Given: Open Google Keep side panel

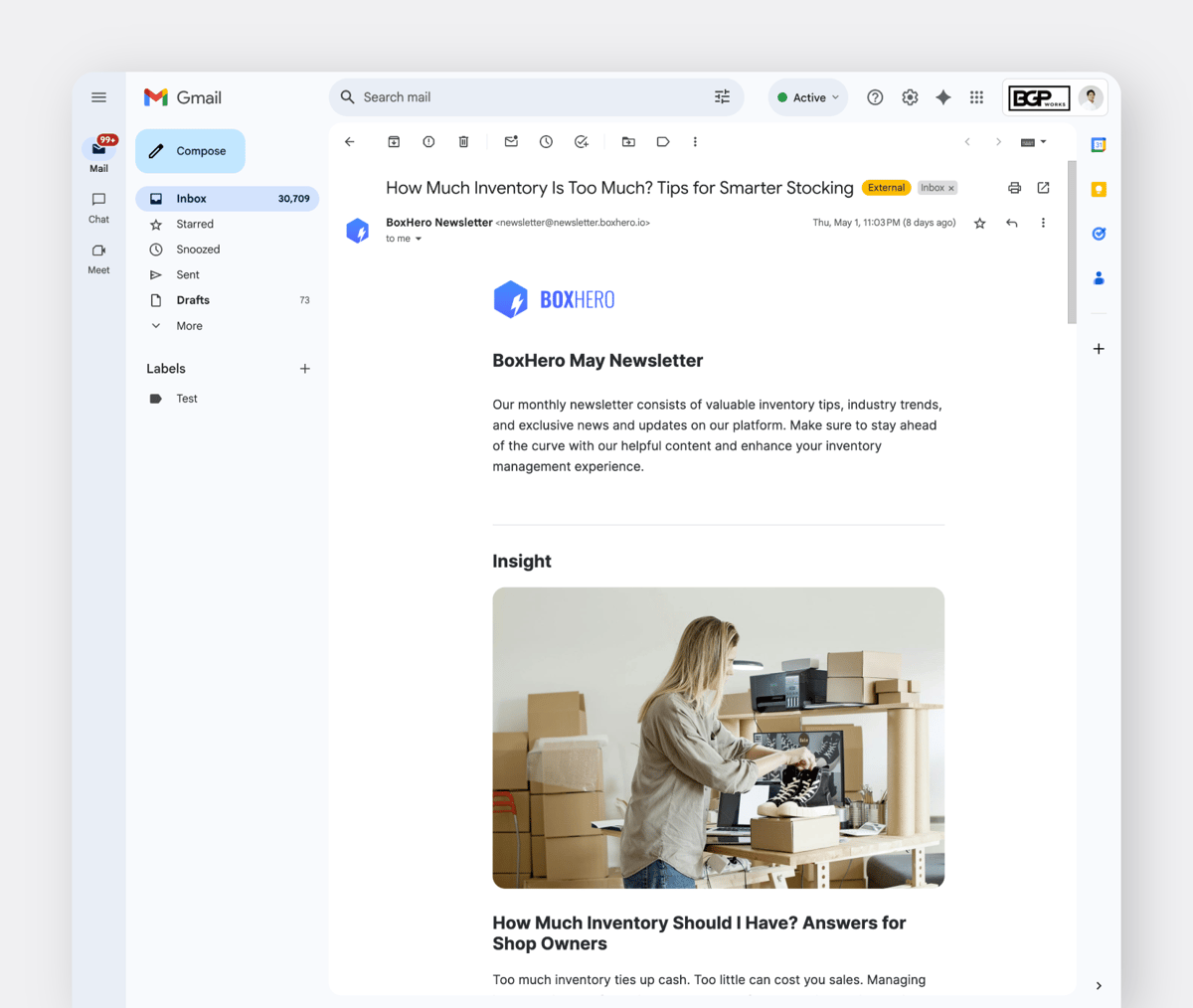Looking at the screenshot, I should click(1099, 189).
